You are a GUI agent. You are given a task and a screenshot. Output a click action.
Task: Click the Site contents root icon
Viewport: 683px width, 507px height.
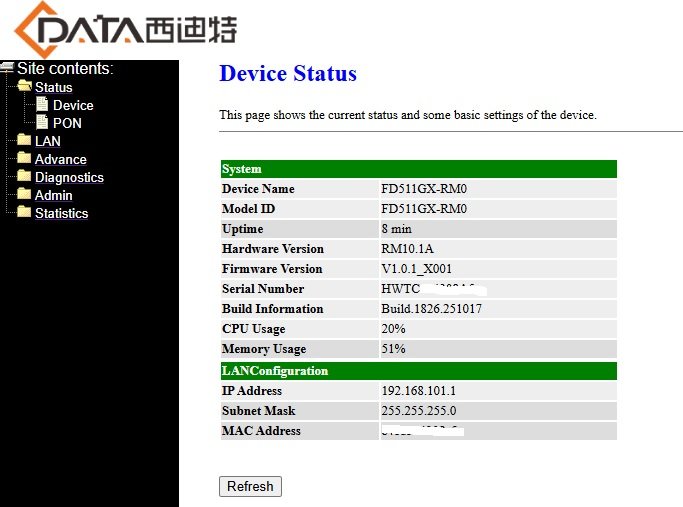7,68
